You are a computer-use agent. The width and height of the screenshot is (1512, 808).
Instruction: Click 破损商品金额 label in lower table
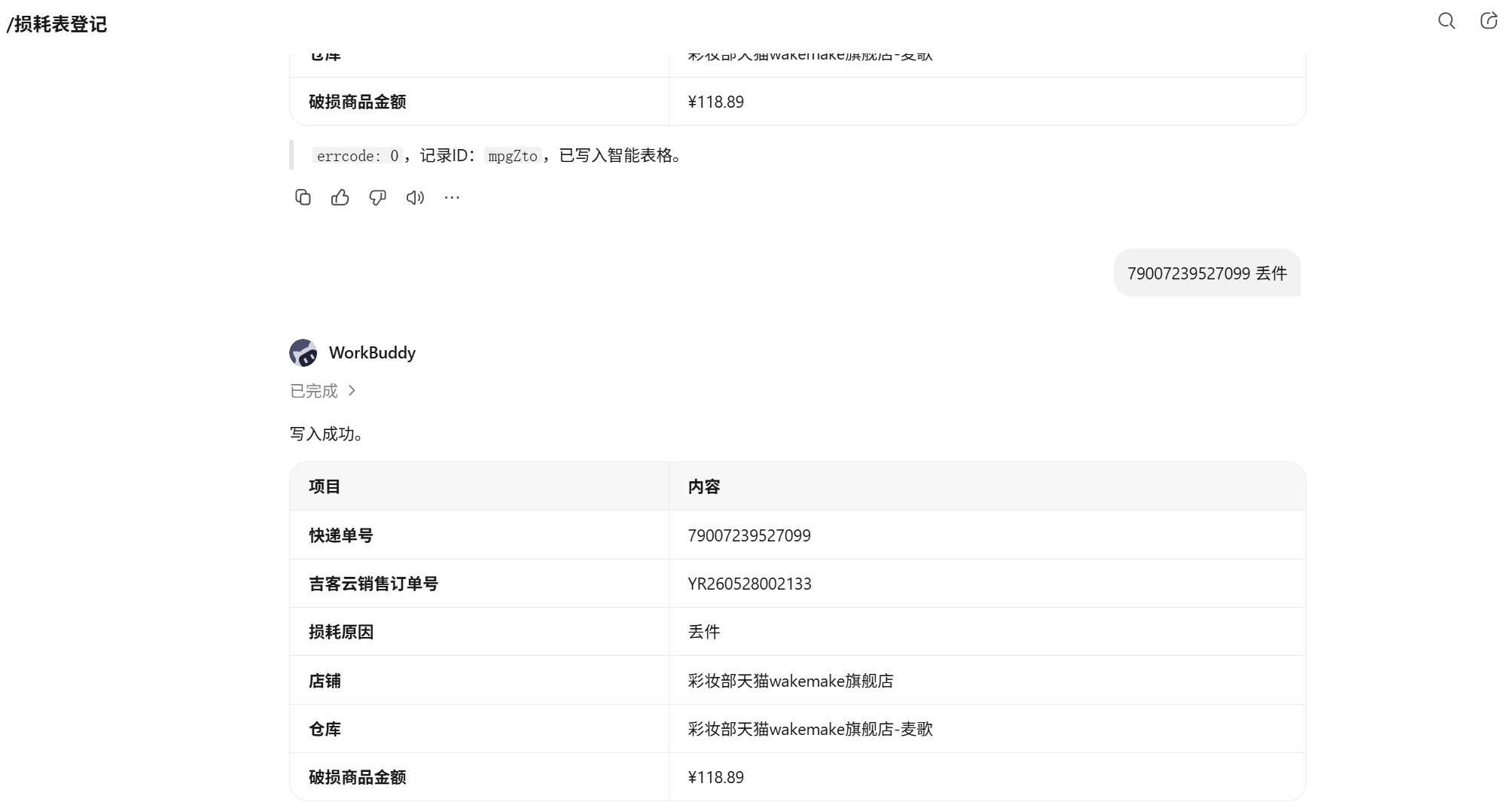[358, 777]
